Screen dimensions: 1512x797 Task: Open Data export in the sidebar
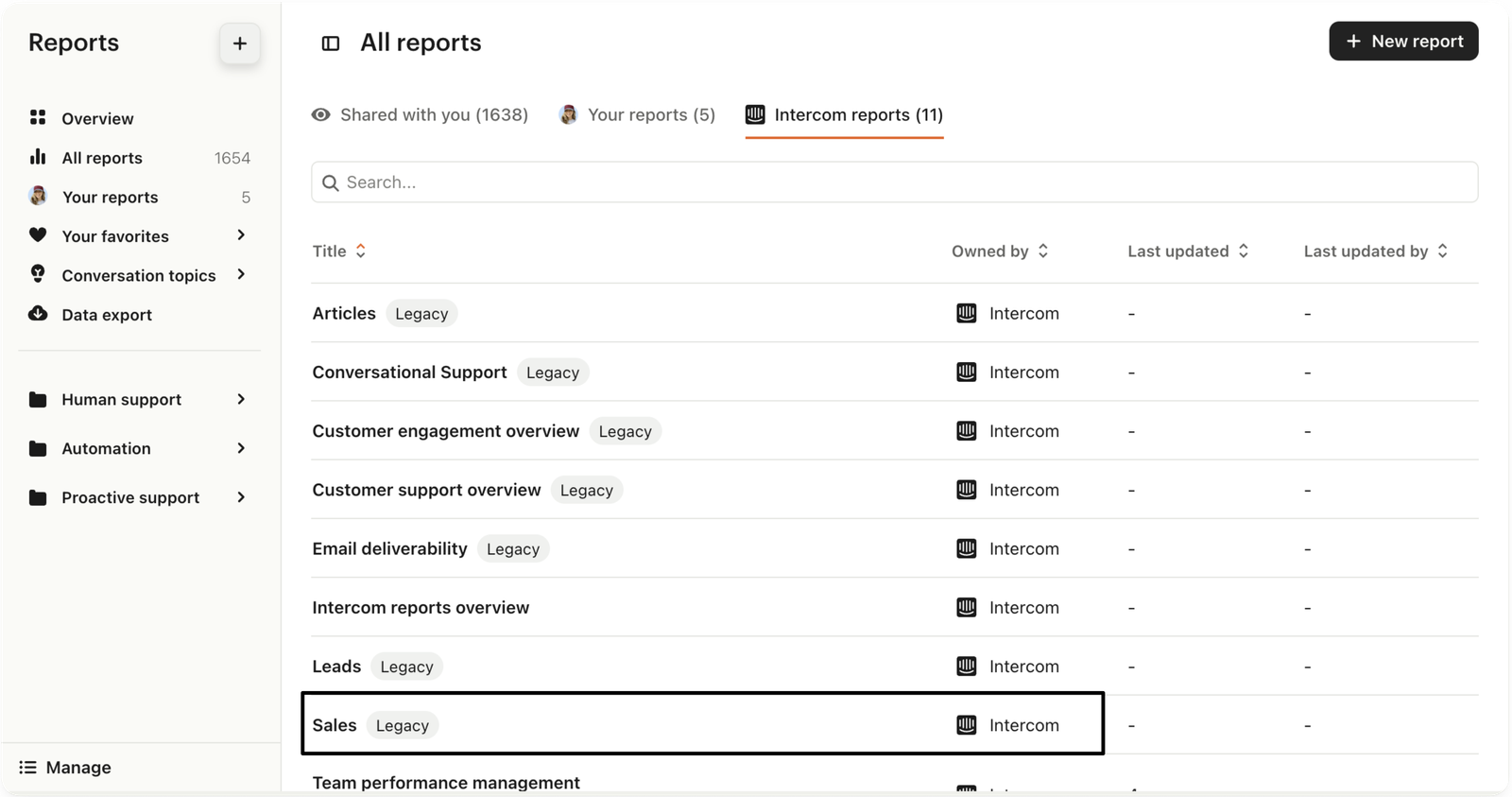point(107,315)
